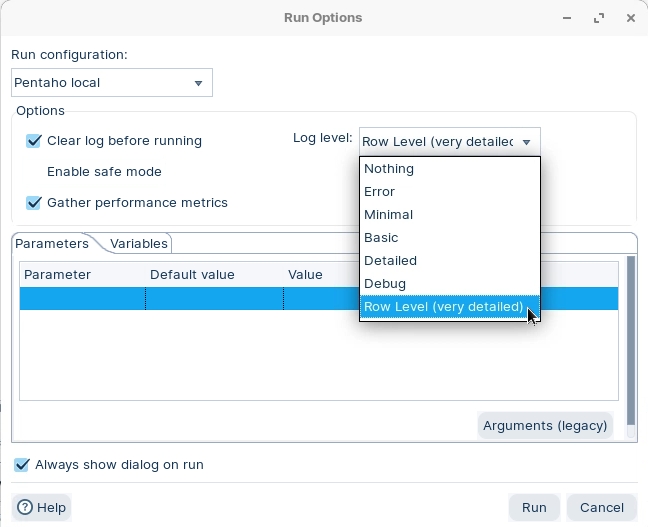Screen dimensions: 648x527
Task: Disable Always show dialog on run
Action: point(22,465)
